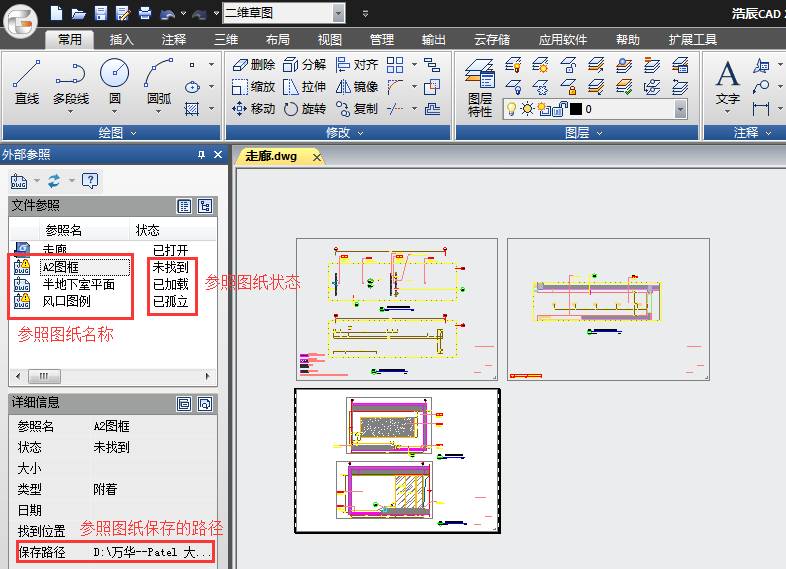Screen dimensions: 786x569
Task: Open the external references help icon
Action: point(90,180)
